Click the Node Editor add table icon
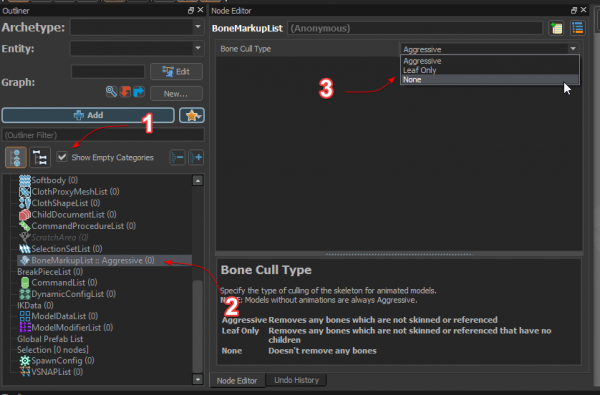This screenshot has width=600, height=395. pos(556,28)
